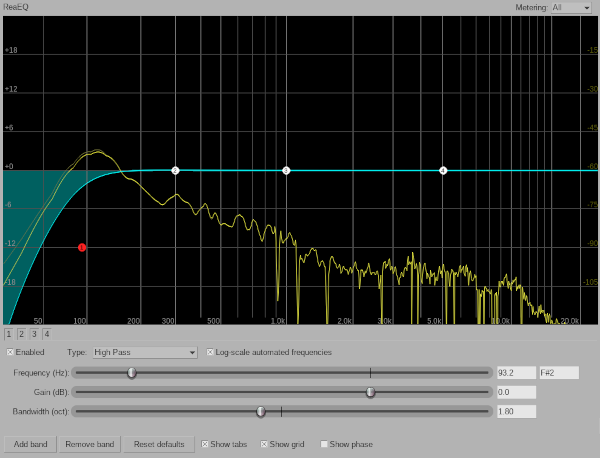Toggle Log-scale automated frequencies
This screenshot has width=600, height=458.
click(210, 352)
